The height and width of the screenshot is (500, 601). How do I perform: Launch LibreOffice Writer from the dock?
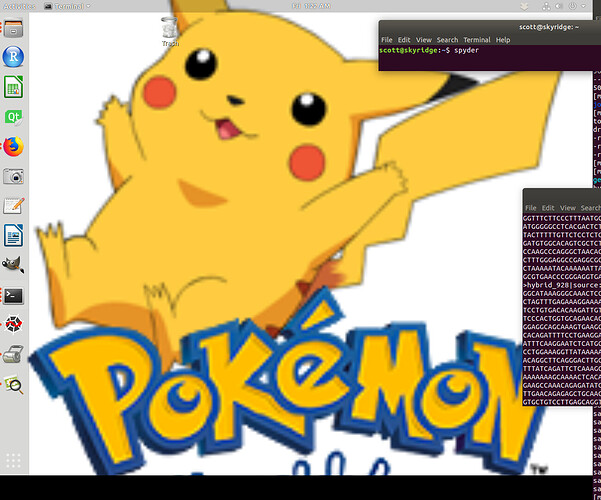pos(13,235)
